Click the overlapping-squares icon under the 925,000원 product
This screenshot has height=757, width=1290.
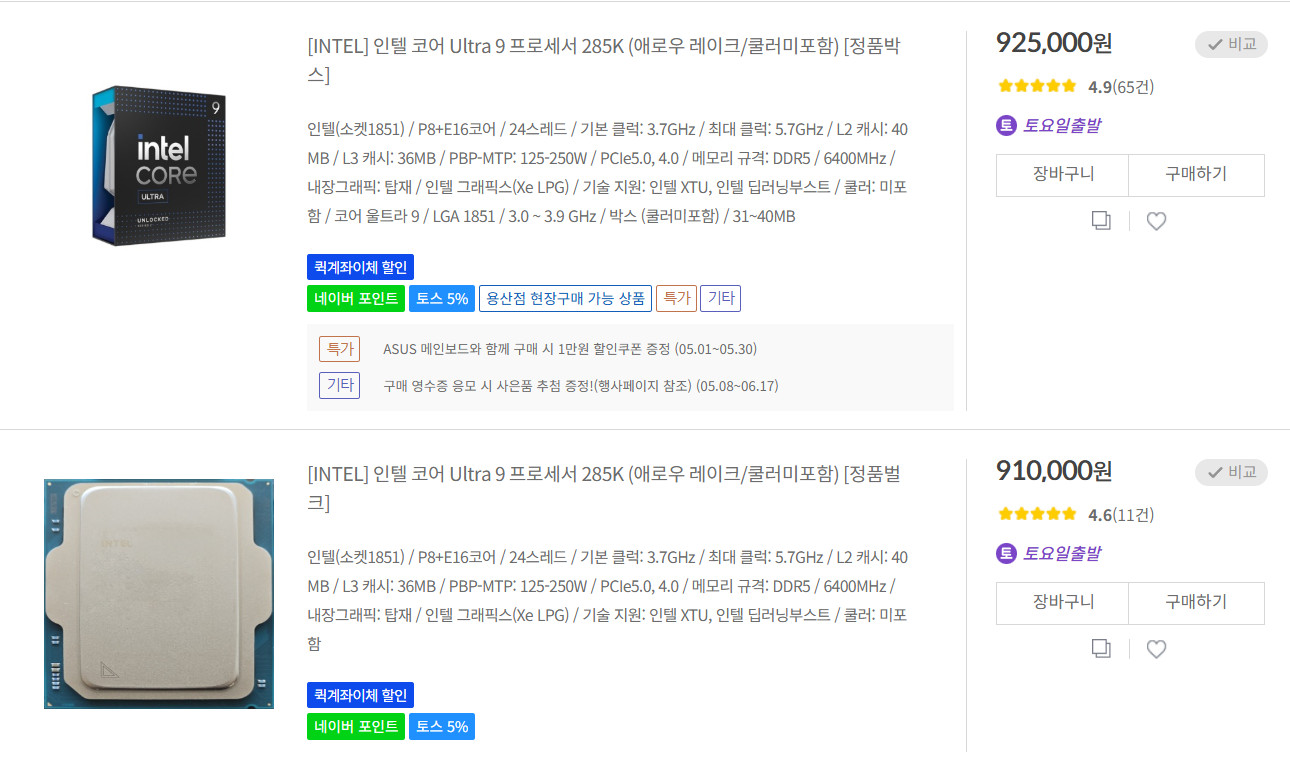[1101, 221]
